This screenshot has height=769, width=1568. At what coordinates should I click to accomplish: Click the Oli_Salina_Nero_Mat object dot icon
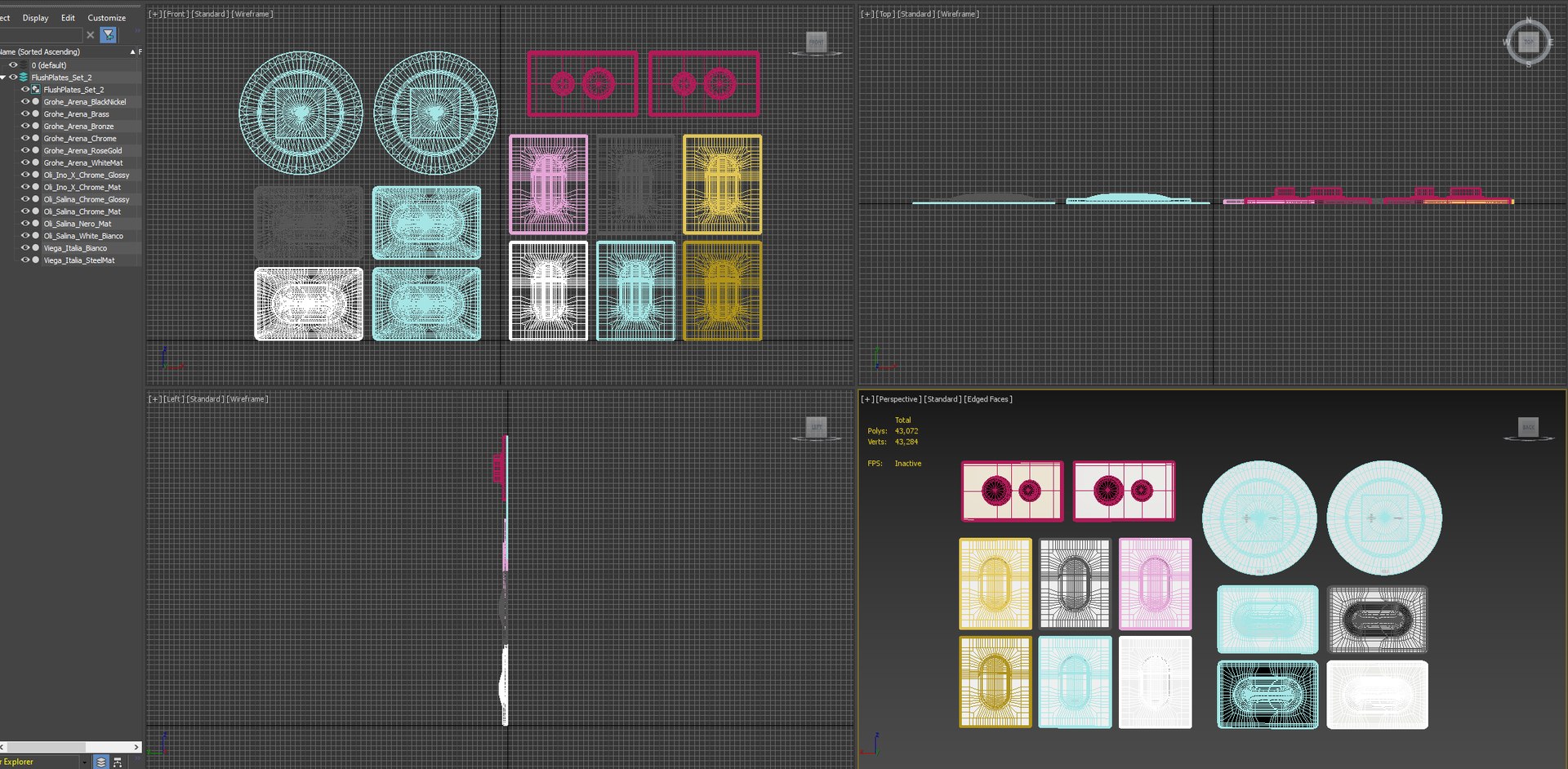point(36,224)
